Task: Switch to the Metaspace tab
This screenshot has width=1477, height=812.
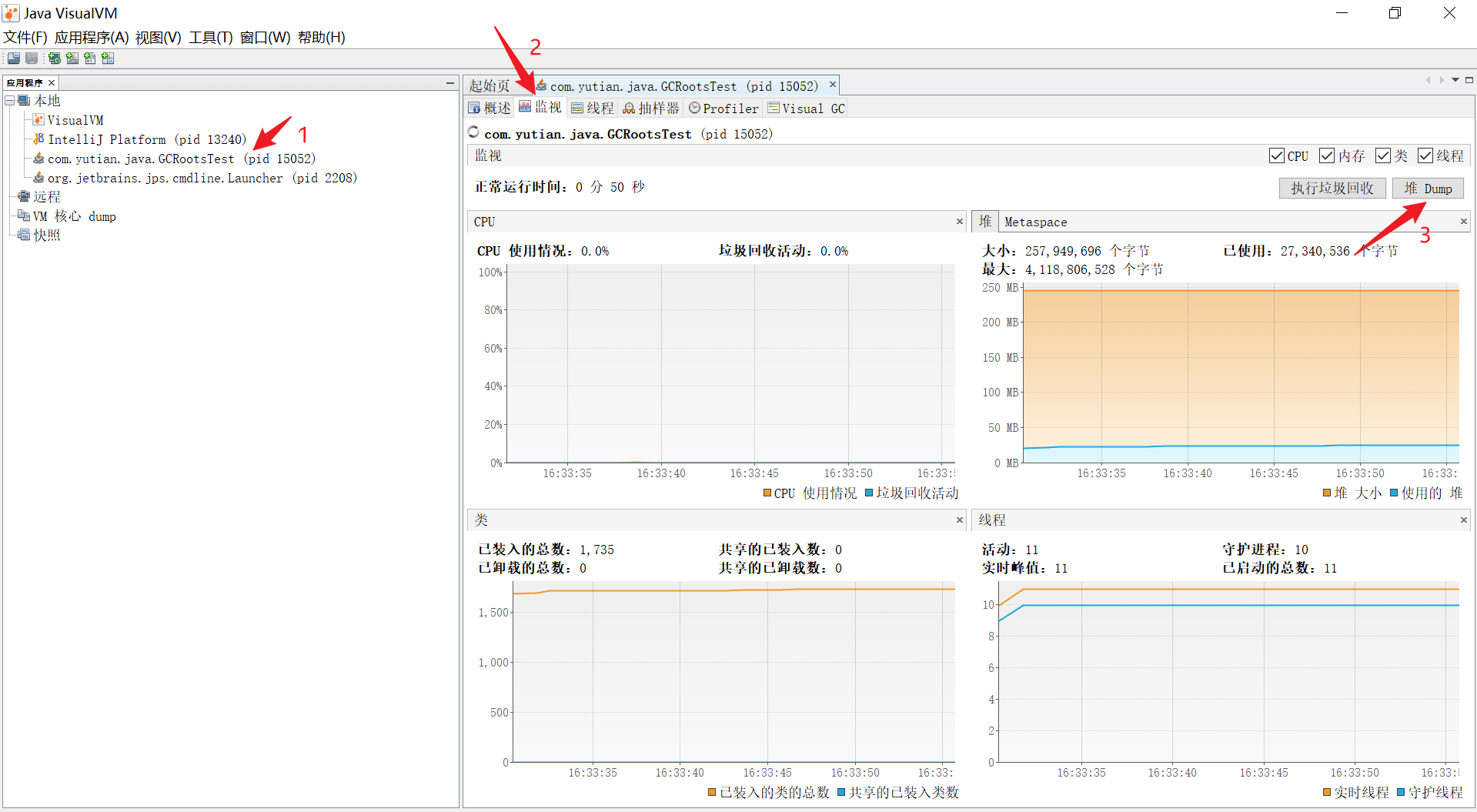Action: point(1035,222)
